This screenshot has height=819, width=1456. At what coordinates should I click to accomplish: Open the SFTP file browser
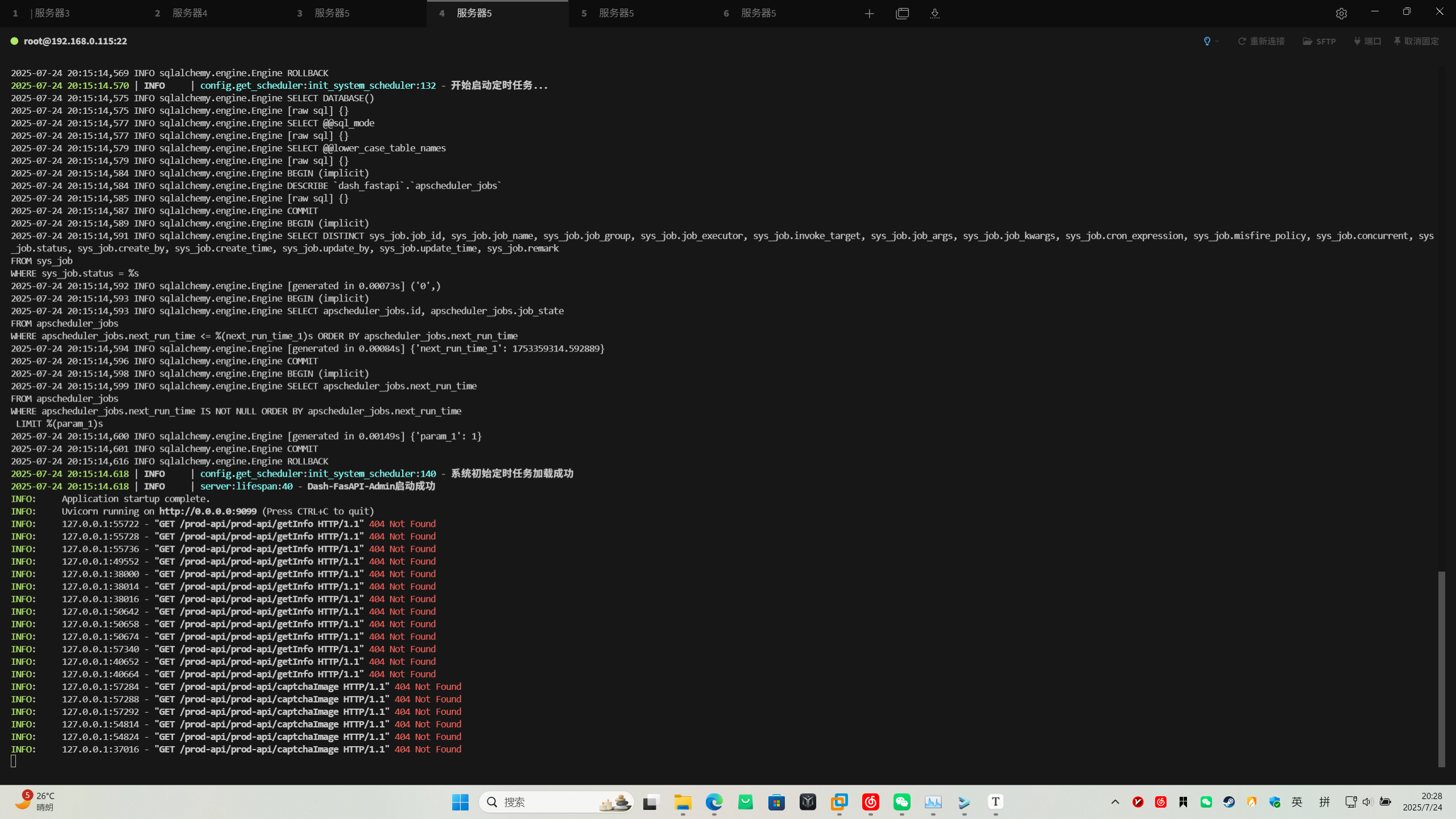[1319, 41]
